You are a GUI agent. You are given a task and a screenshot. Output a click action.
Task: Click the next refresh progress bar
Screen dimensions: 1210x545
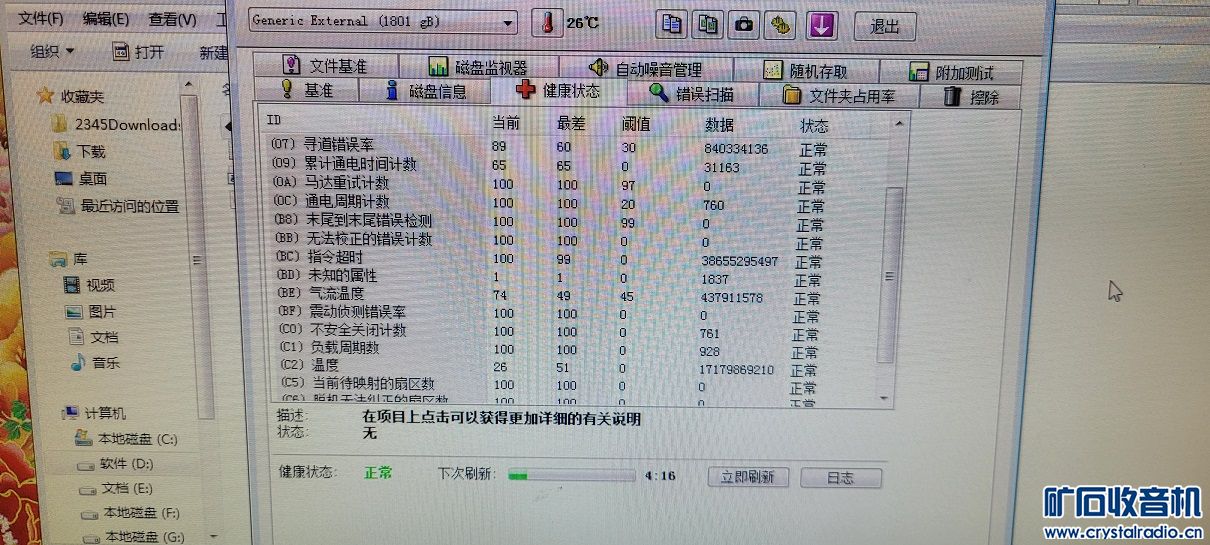571,475
